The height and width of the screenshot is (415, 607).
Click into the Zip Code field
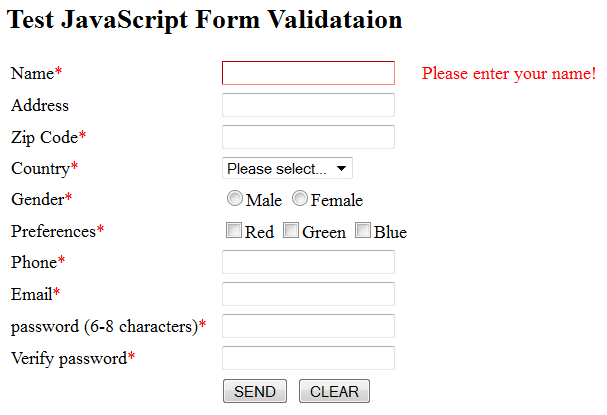click(308, 137)
